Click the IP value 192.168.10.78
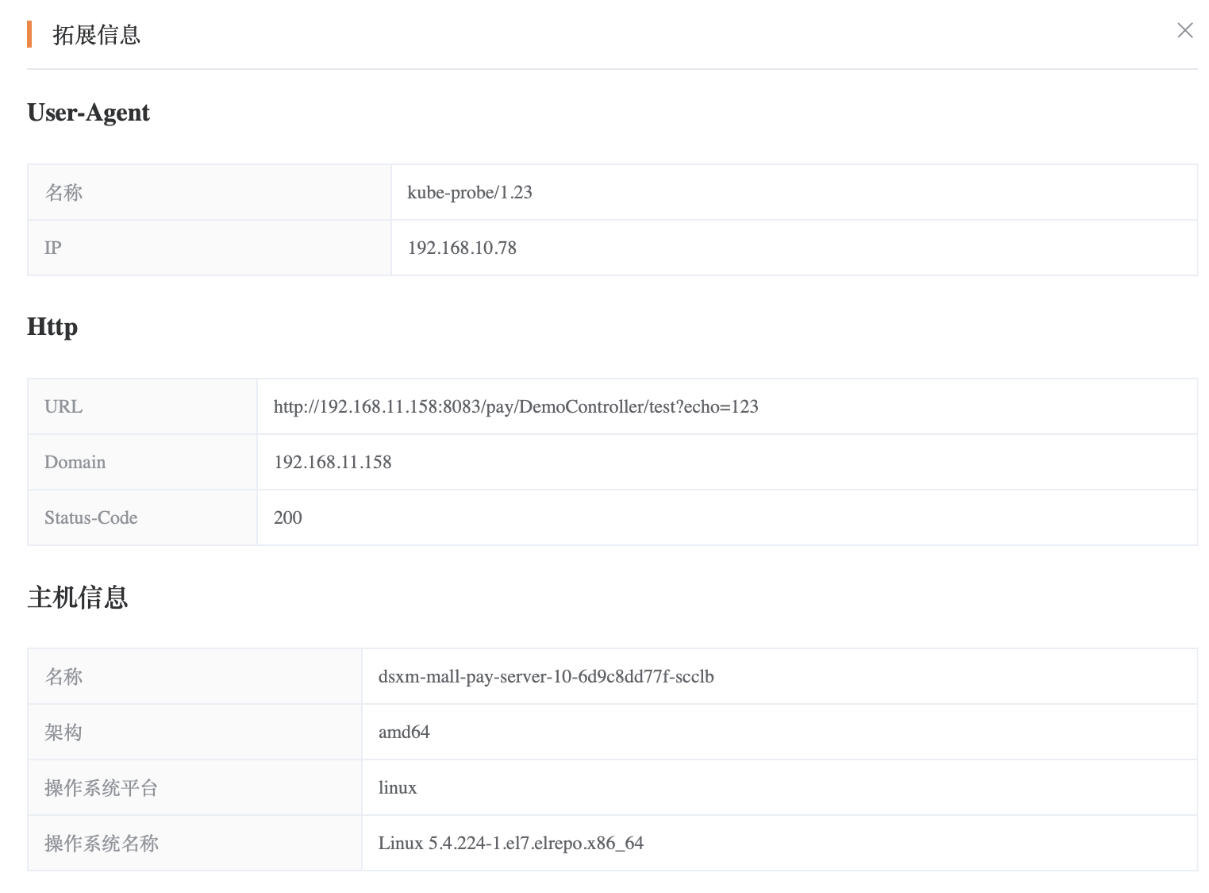The height and width of the screenshot is (893, 1209). pyautogui.click(x=461, y=248)
